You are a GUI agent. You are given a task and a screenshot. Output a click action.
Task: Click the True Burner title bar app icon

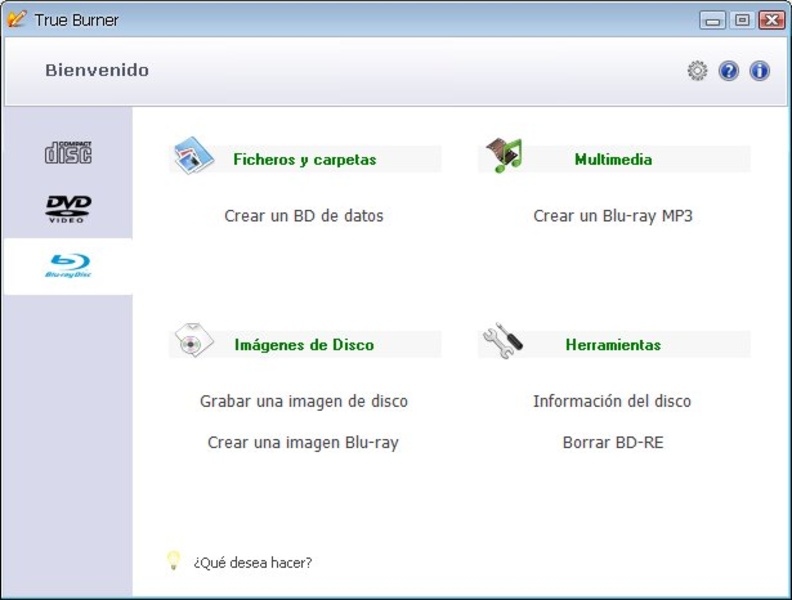coord(17,19)
